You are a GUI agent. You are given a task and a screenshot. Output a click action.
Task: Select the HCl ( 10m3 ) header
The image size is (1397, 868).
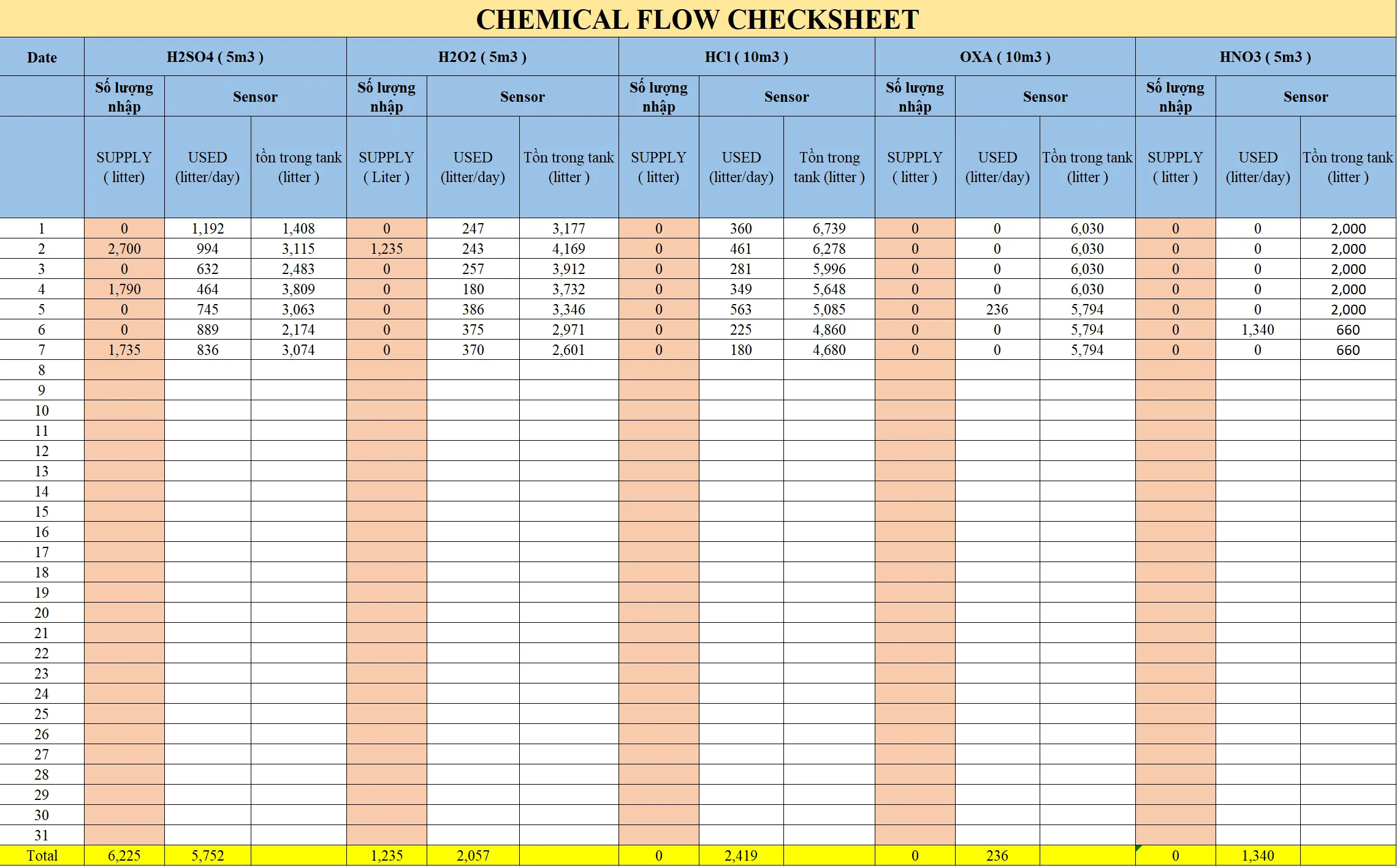[747, 57]
